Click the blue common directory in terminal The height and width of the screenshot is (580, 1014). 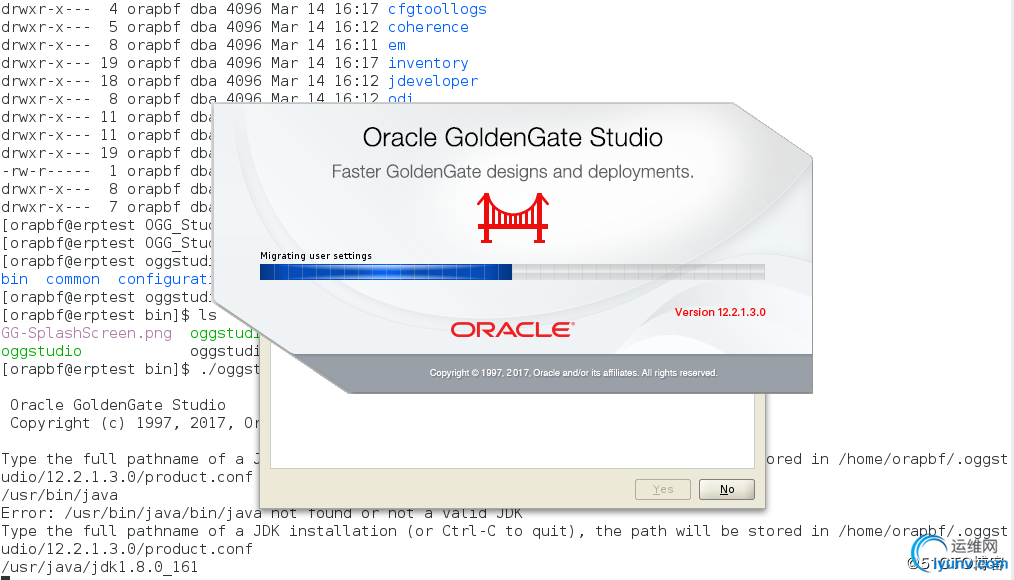pyautogui.click(x=73, y=279)
